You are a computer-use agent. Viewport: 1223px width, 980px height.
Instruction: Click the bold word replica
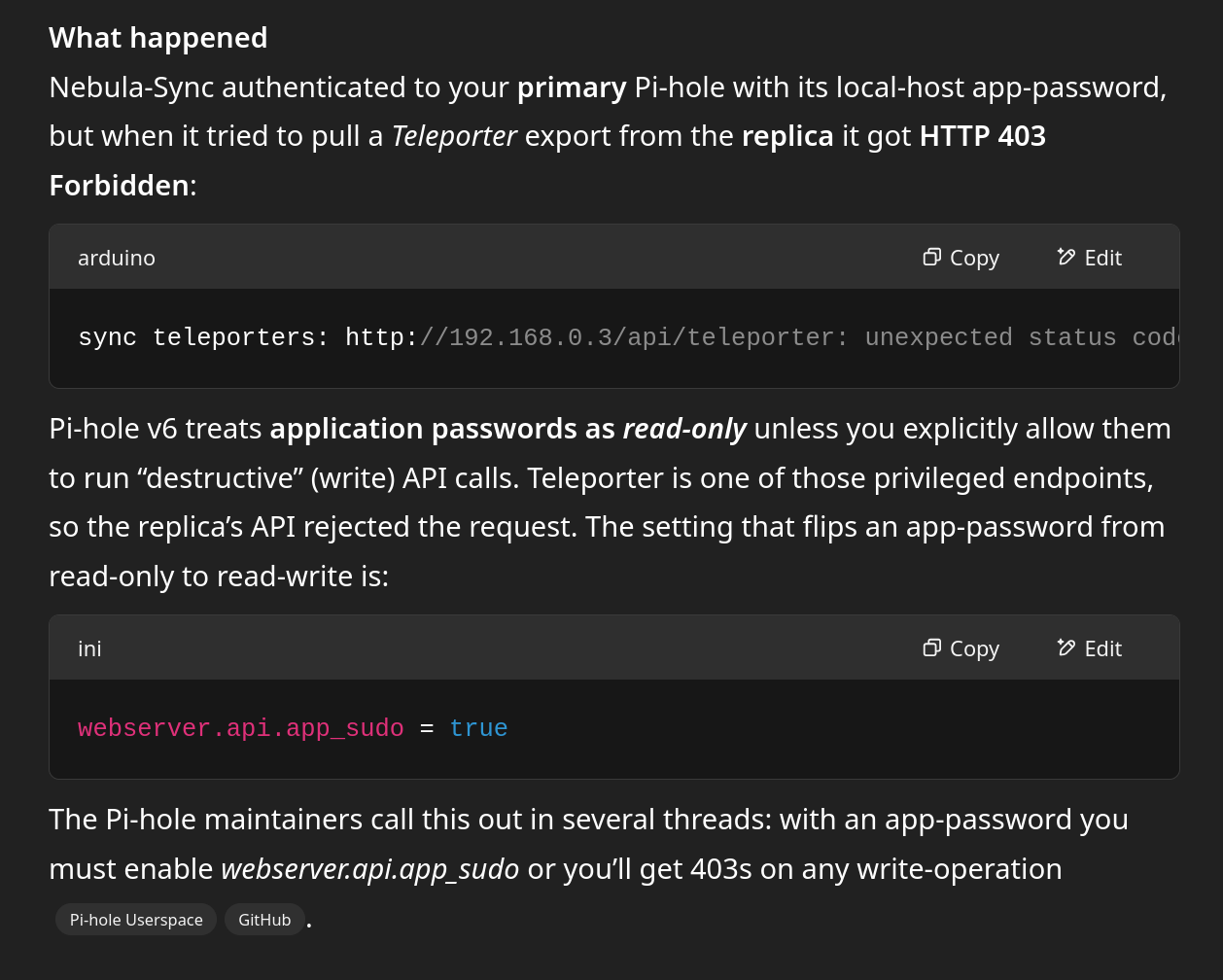(787, 136)
